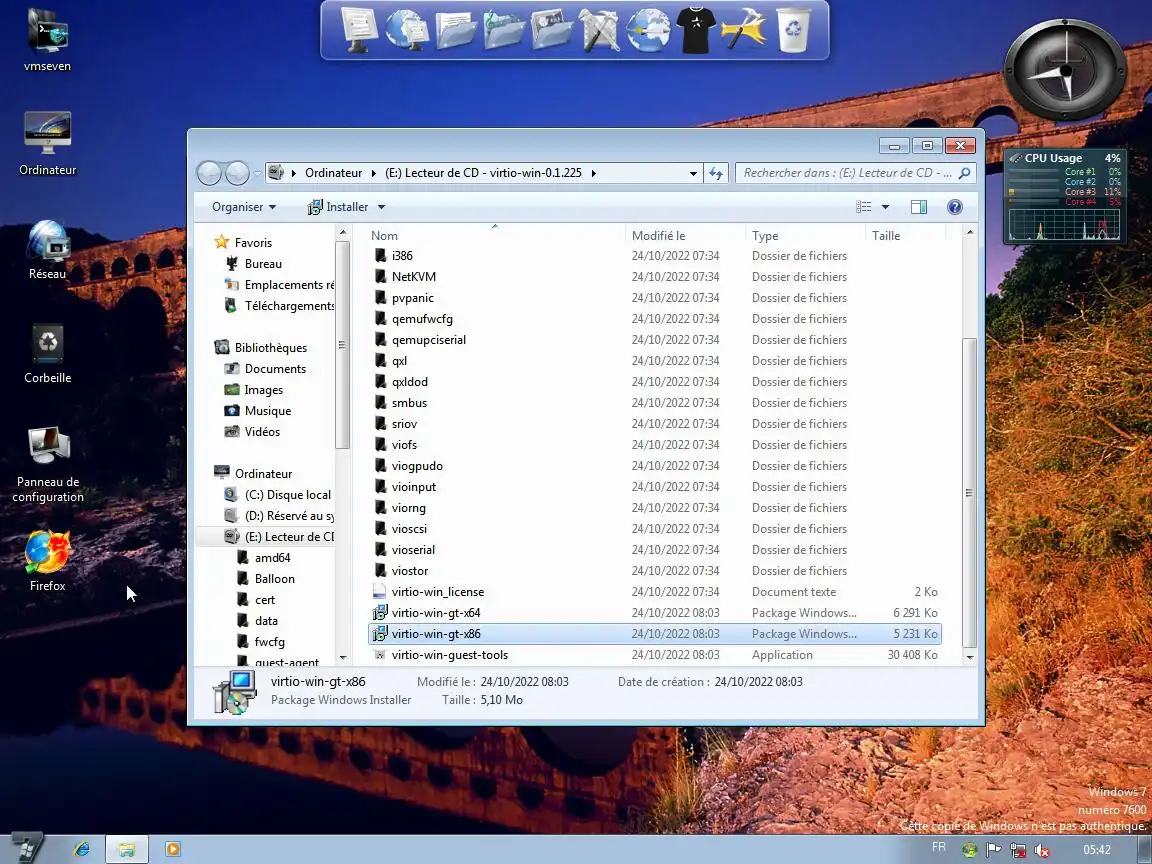Click the analog clock gadget
The height and width of the screenshot is (864, 1152).
tap(1065, 71)
